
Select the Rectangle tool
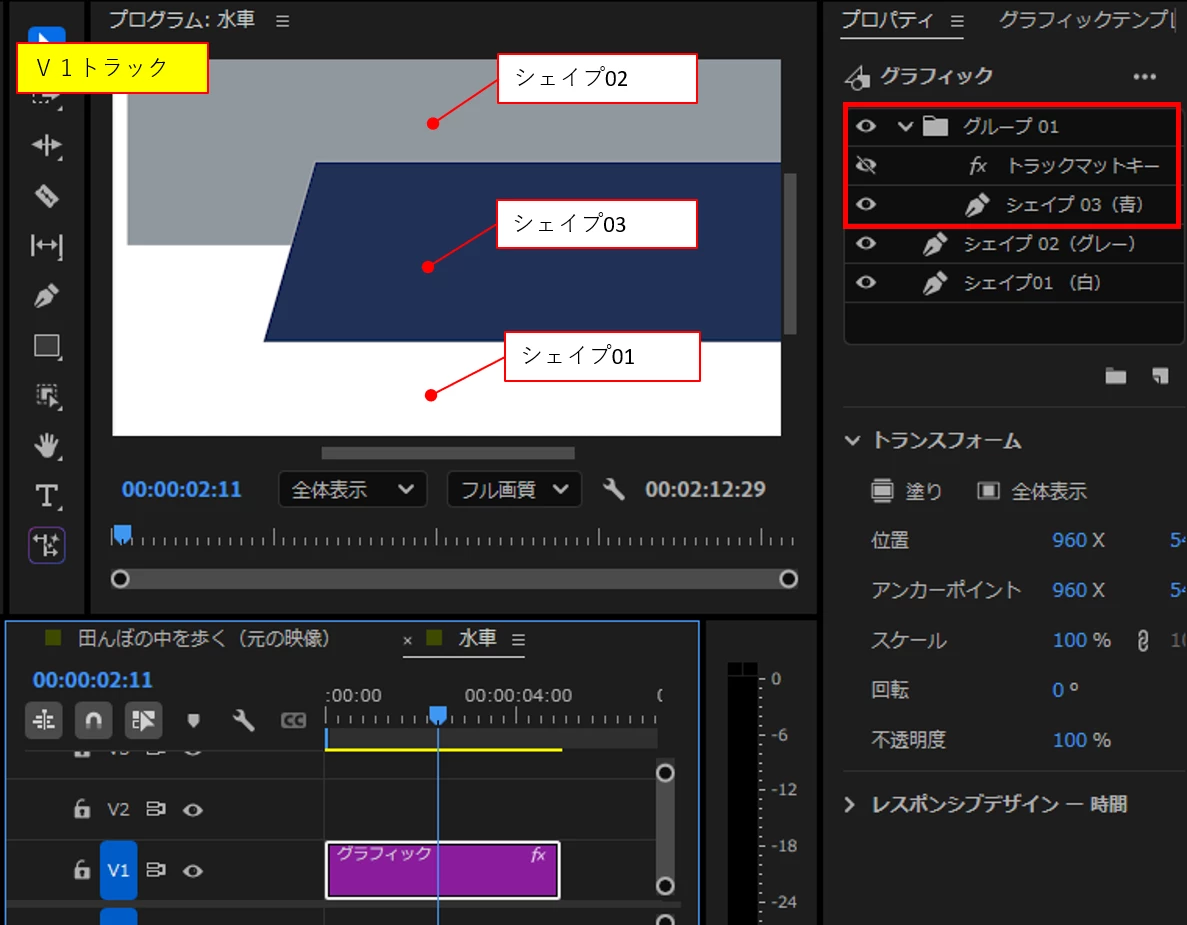[47, 346]
